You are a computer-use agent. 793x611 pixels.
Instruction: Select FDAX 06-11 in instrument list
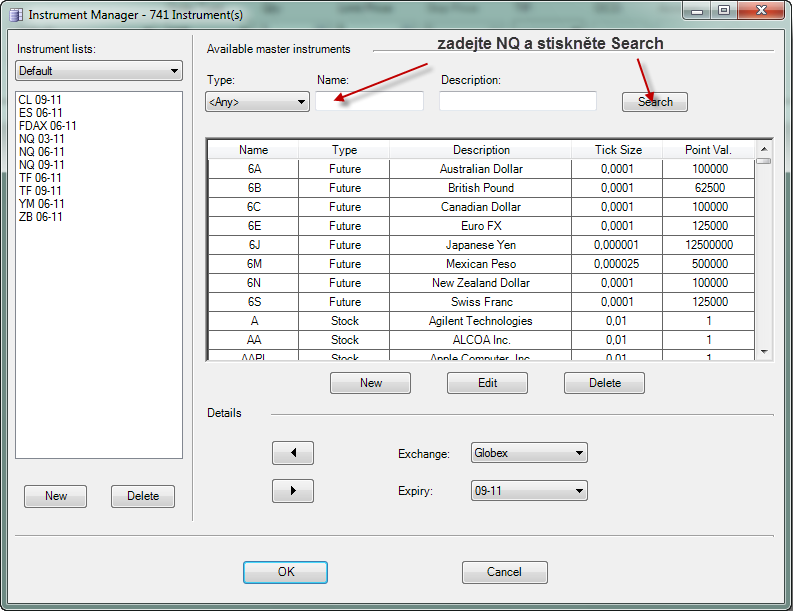(x=48, y=126)
